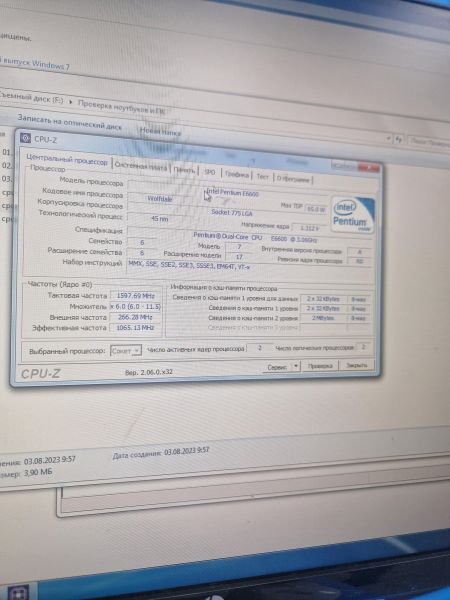Viewport: 450px width, 600px height.
Task: Click the file size 3,90 МБ in Explorer
Action: (x=38, y=473)
